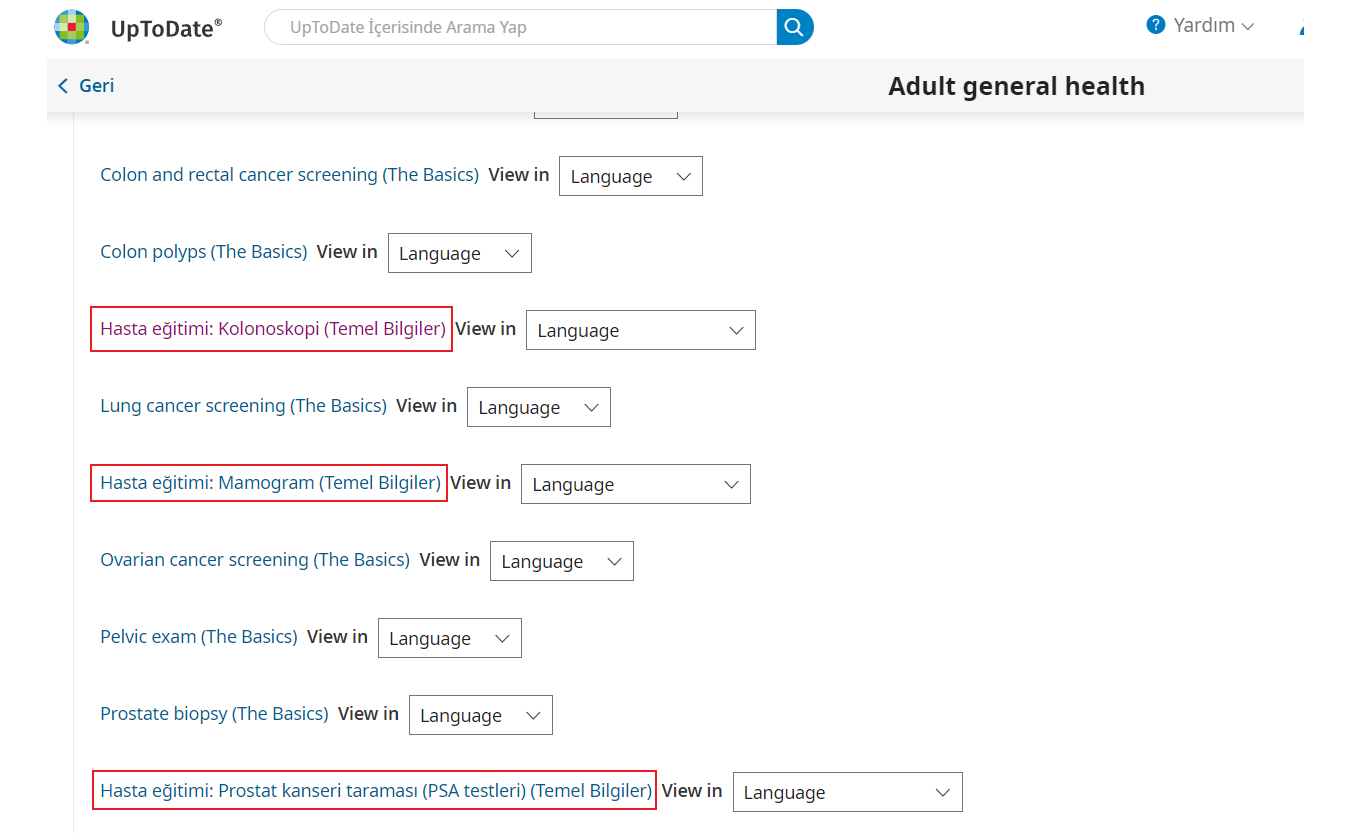Open Prostat kanseri taraması (PSA testleri) link
The width and height of the screenshot is (1350, 833).
(376, 791)
